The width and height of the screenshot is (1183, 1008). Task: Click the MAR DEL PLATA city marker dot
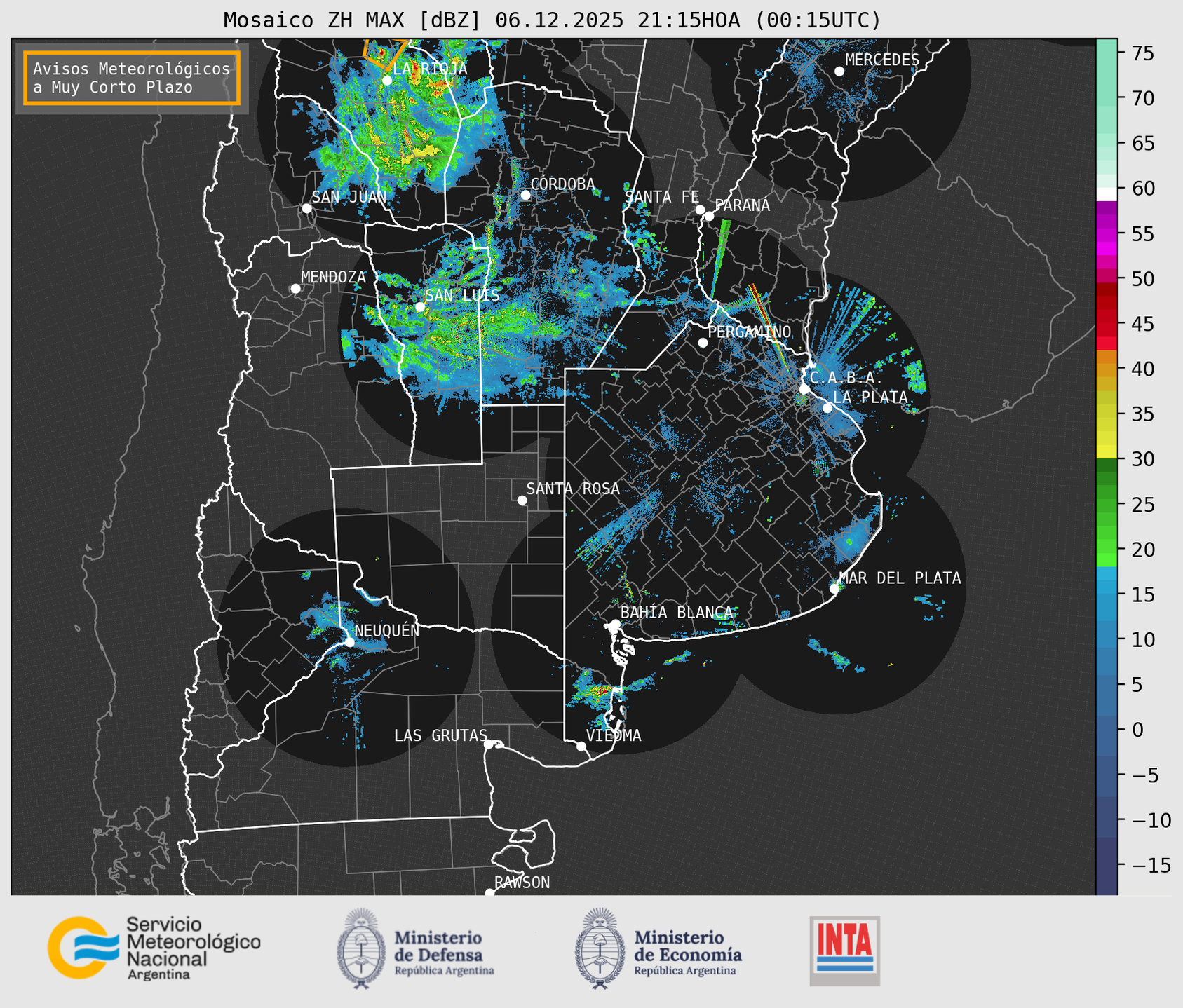834,589
